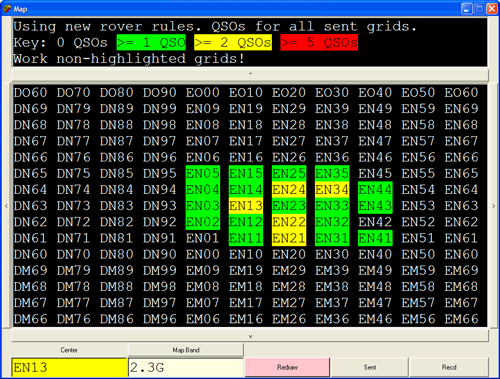Click grid DN90
The height and width of the screenshot is (379, 500).
click(160, 254)
